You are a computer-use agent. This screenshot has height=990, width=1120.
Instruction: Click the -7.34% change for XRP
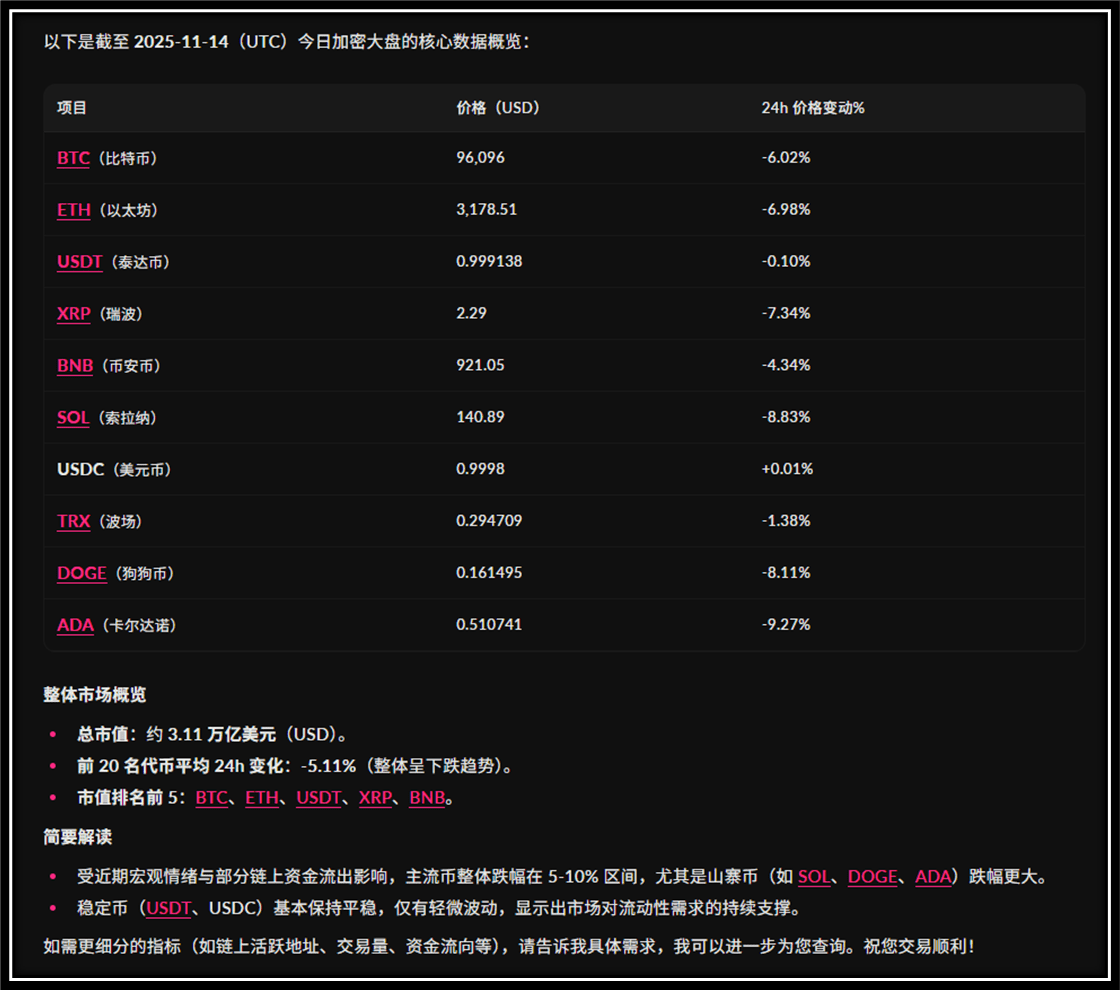click(x=786, y=313)
